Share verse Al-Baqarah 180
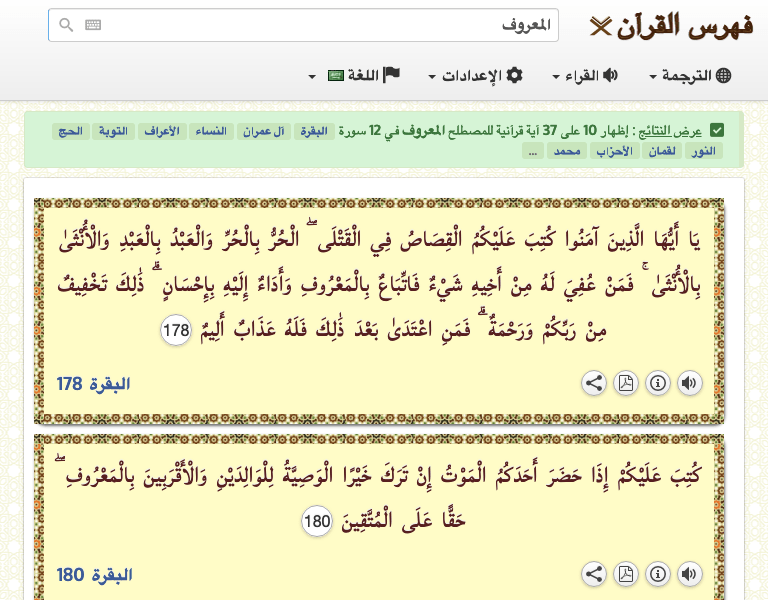 (x=594, y=574)
